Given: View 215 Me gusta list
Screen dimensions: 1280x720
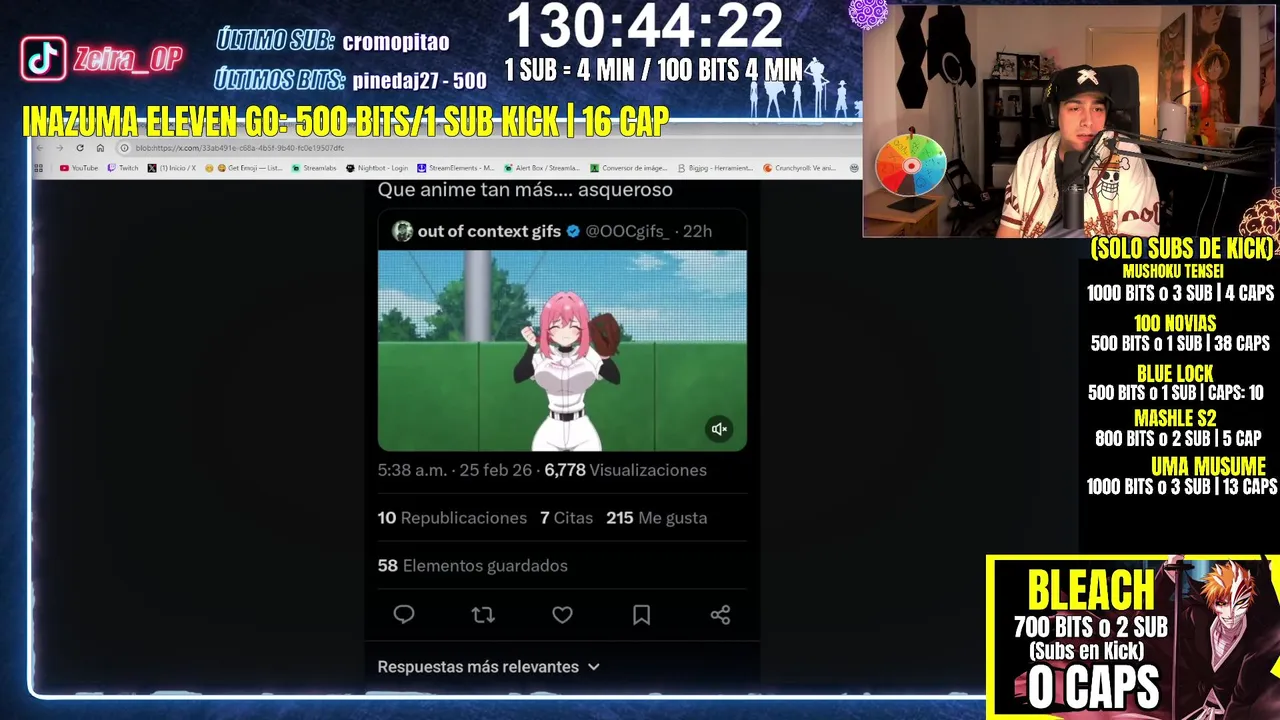Looking at the screenshot, I should [x=656, y=518].
